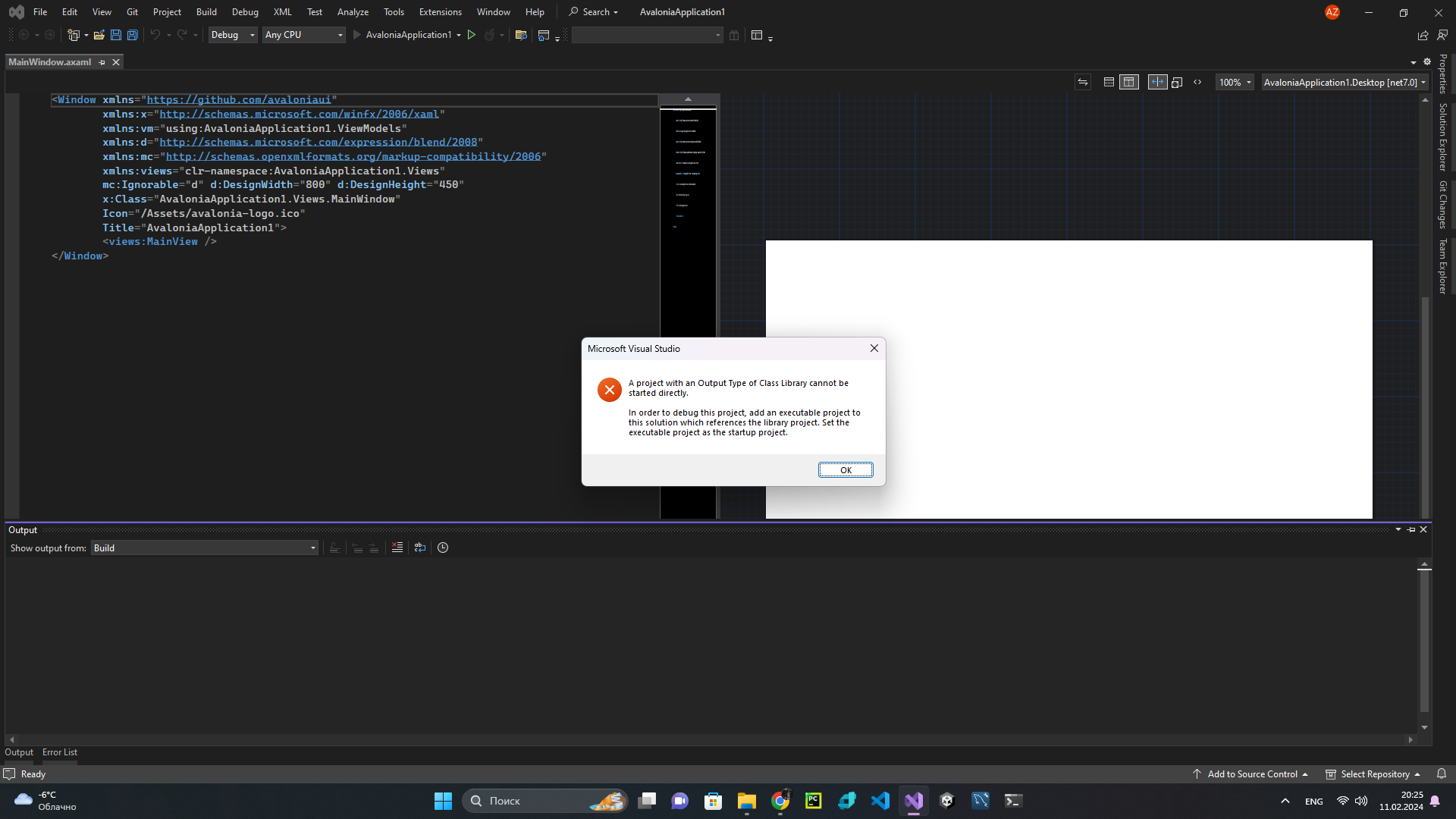Close the Output panel
1456x819 pixels.
[1423, 529]
